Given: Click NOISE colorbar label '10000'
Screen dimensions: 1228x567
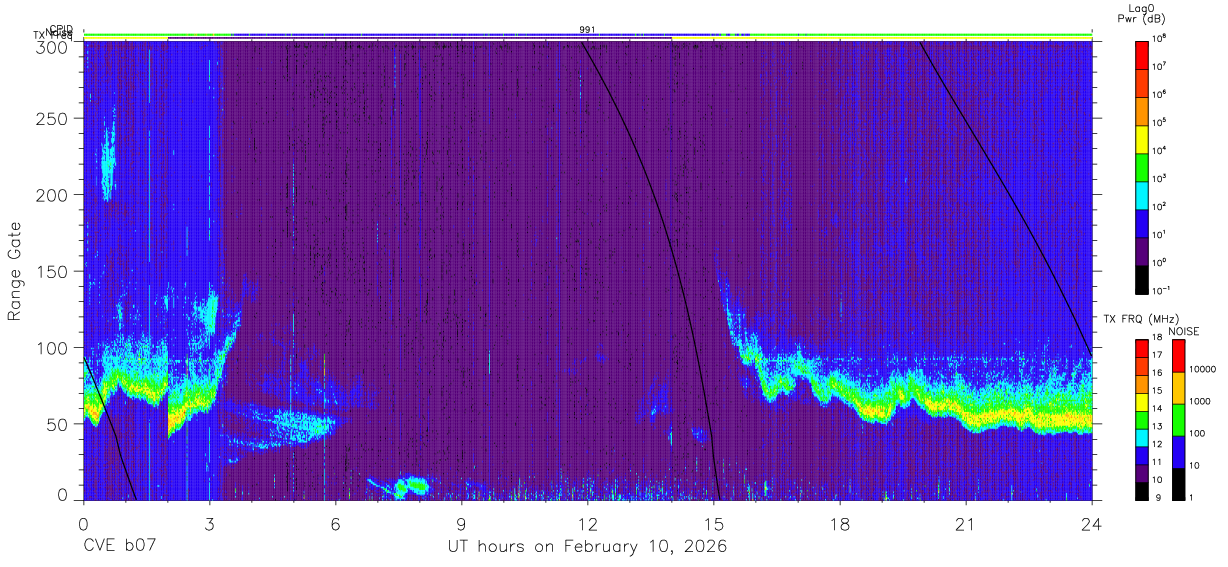Looking at the screenshot, I should (1203, 370).
